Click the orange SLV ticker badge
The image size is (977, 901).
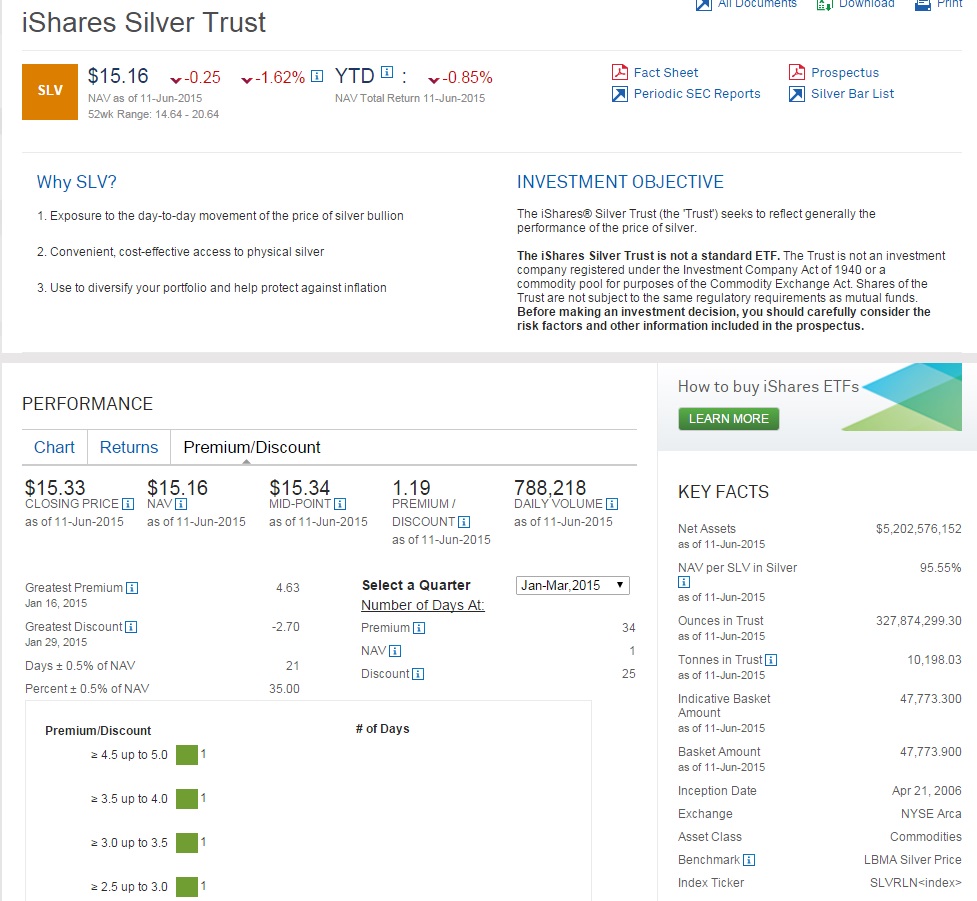49,91
